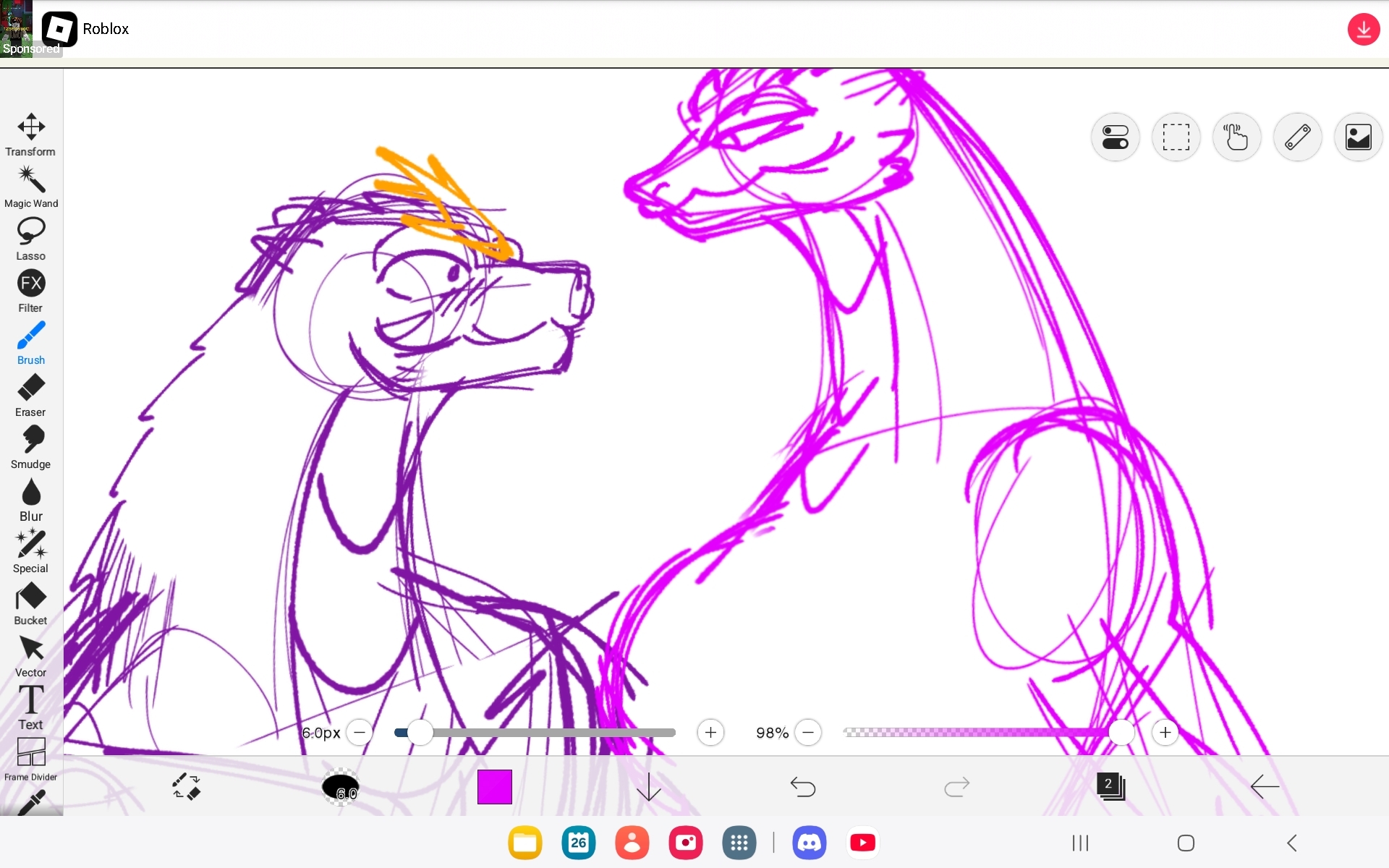Toggle the selection area button

1176,137
